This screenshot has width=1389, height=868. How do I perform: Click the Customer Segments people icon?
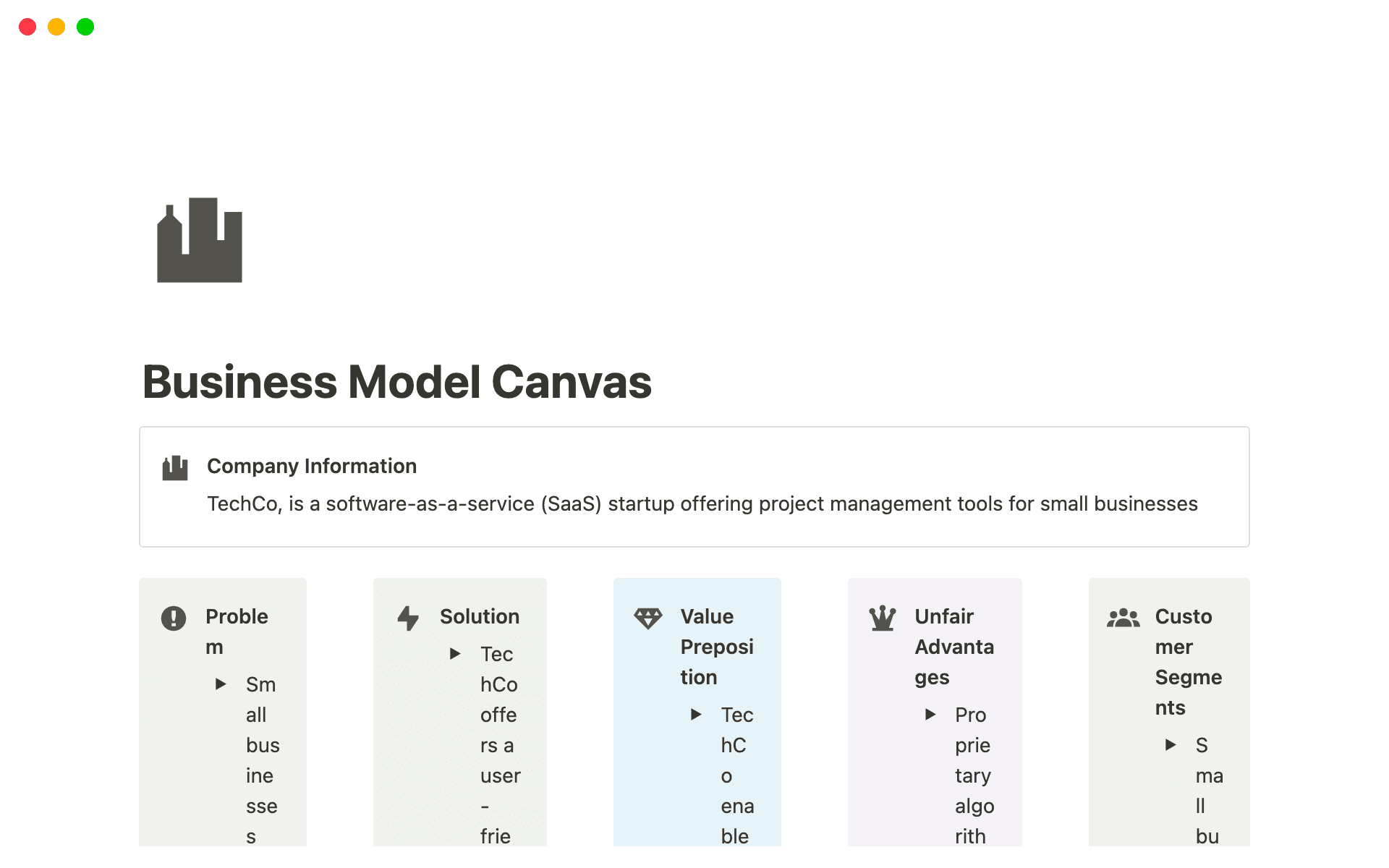(1123, 617)
